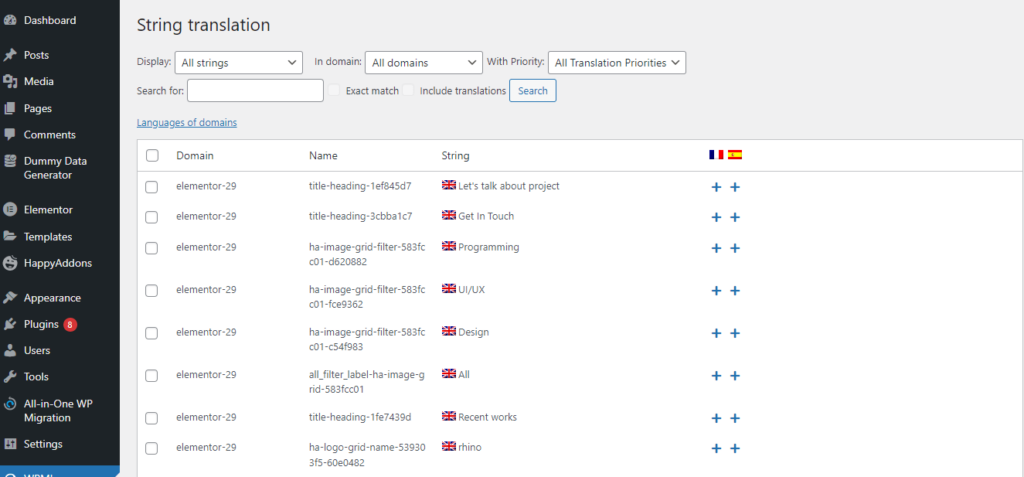Open Users in the admin menu

pos(37,350)
